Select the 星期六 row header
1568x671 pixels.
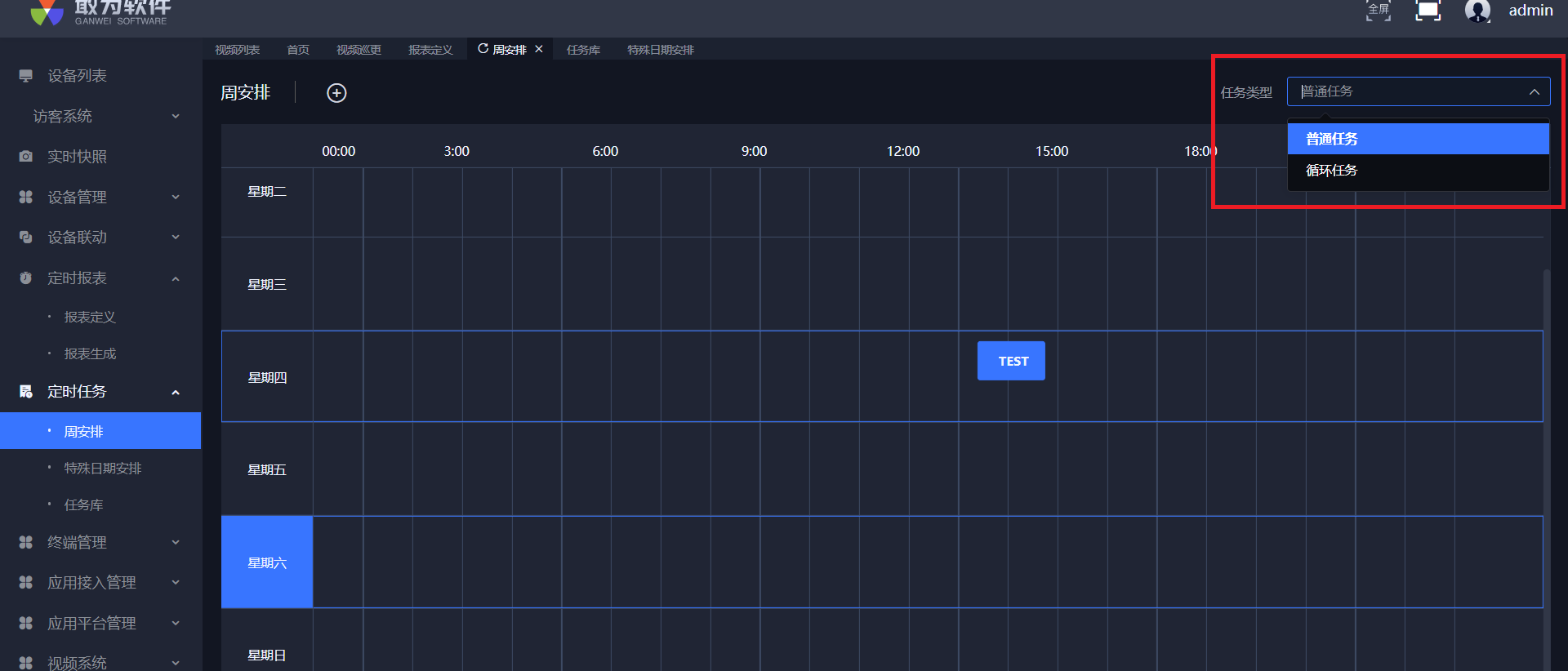pos(267,562)
